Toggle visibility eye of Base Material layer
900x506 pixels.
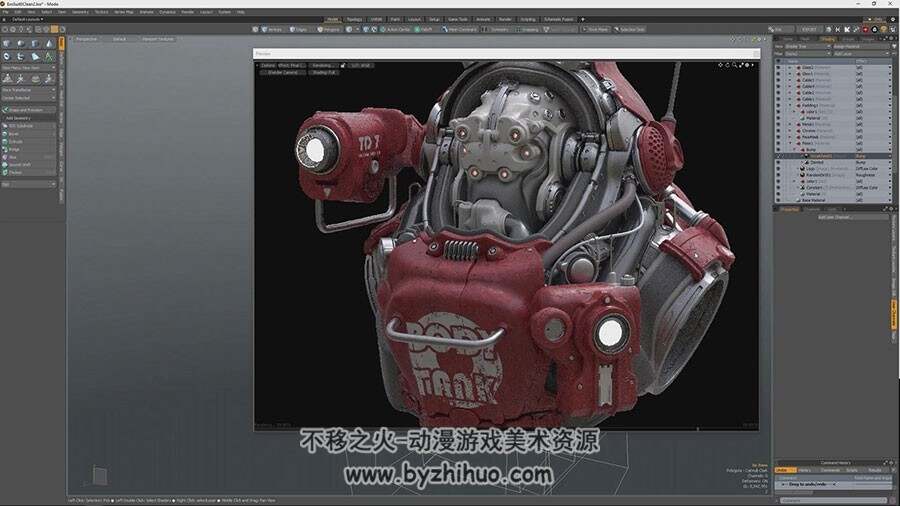tap(778, 200)
